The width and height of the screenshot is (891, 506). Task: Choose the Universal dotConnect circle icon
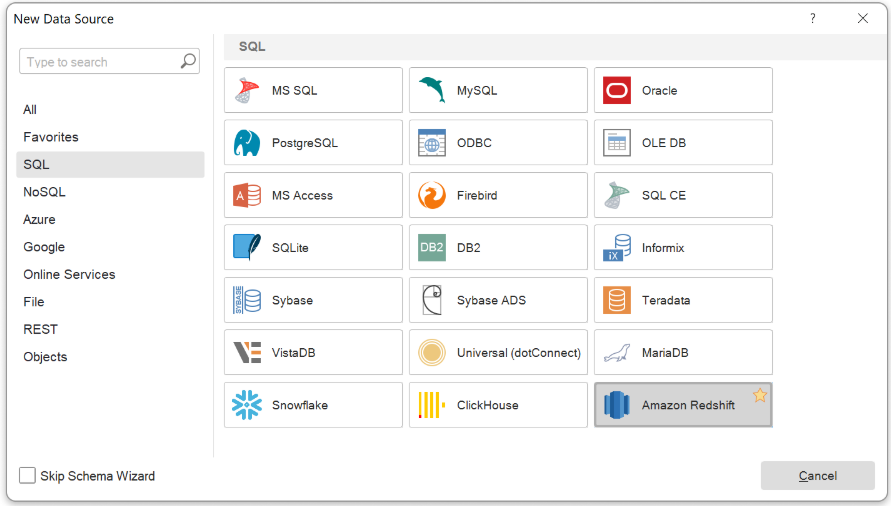tap(432, 352)
